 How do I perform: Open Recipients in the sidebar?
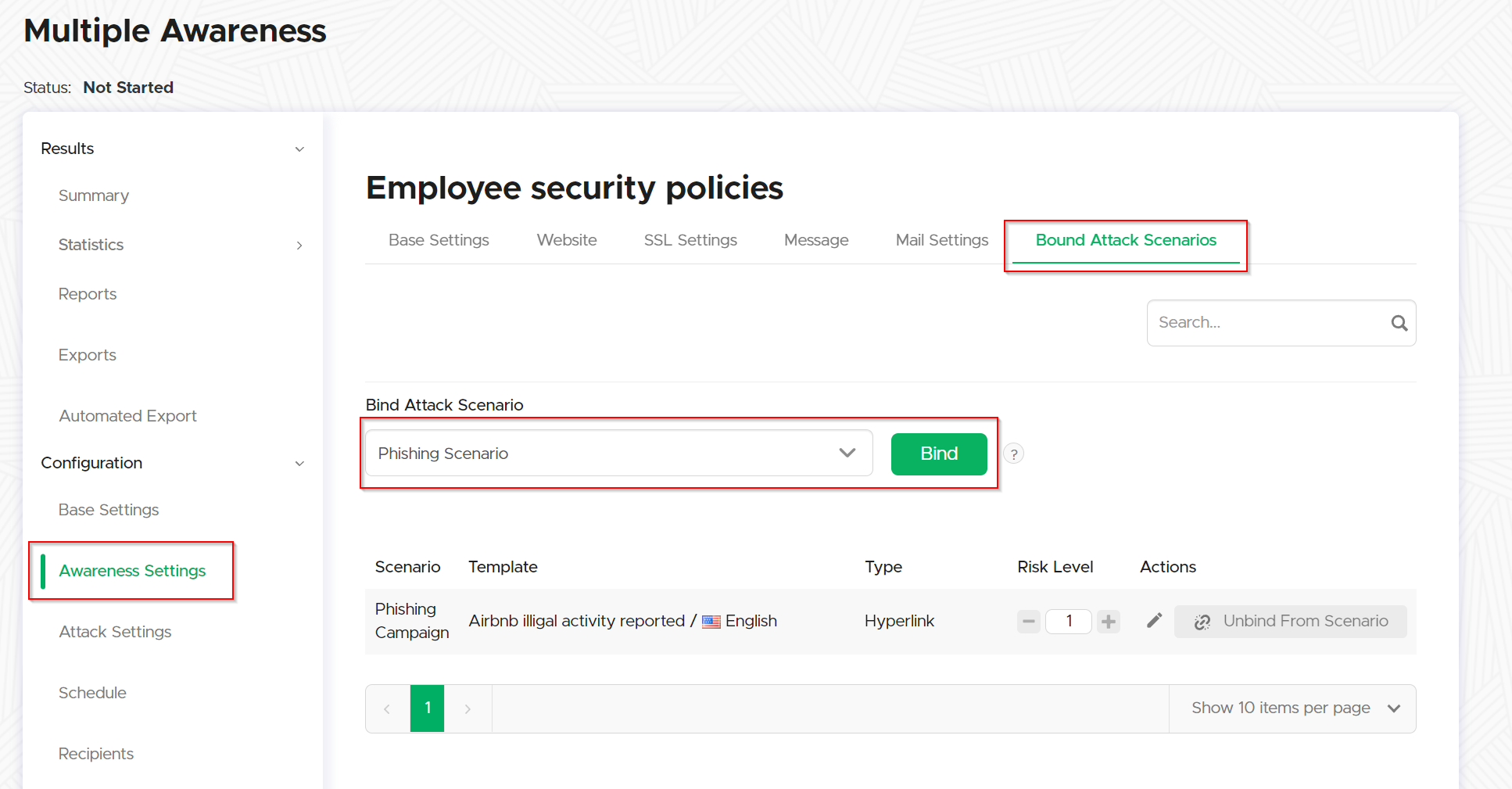(x=96, y=754)
